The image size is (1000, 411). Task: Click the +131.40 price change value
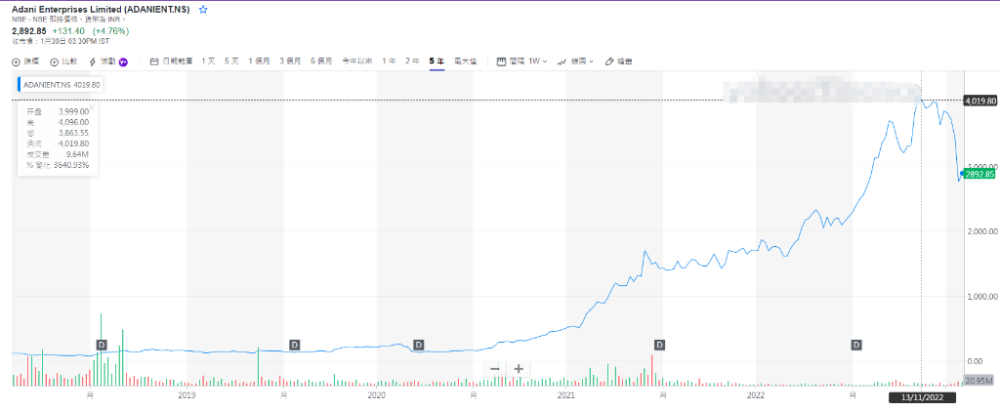point(70,31)
